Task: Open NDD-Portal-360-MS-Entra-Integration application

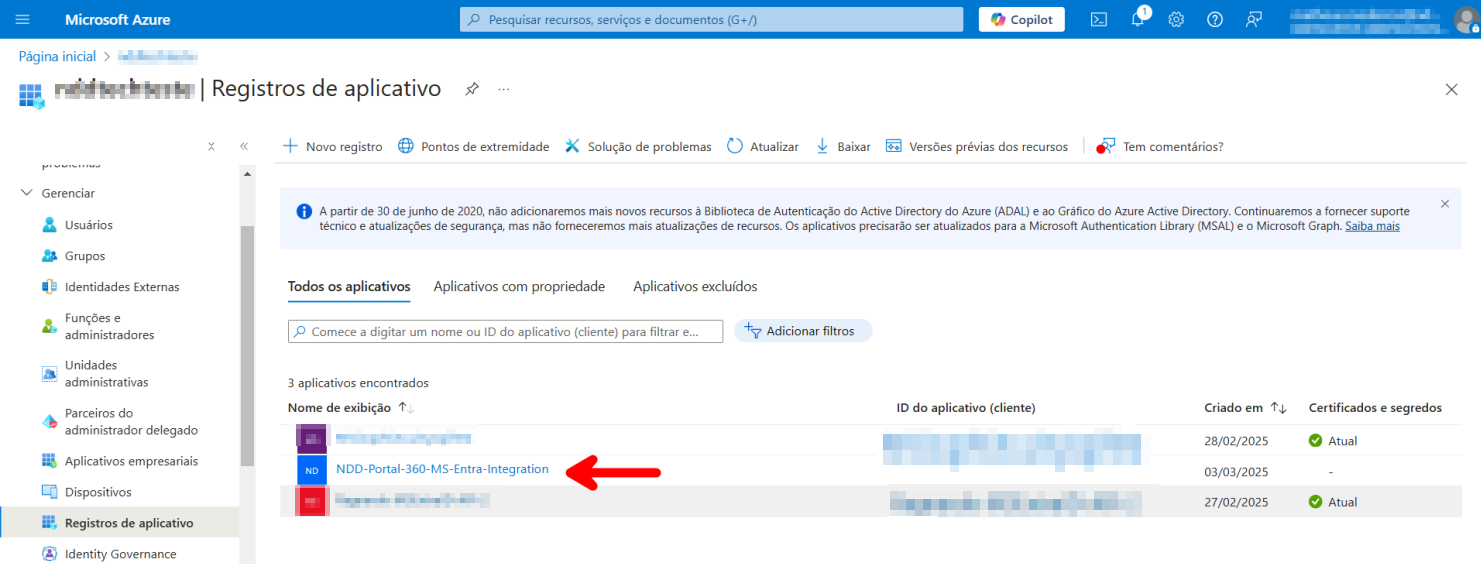Action: click(442, 469)
